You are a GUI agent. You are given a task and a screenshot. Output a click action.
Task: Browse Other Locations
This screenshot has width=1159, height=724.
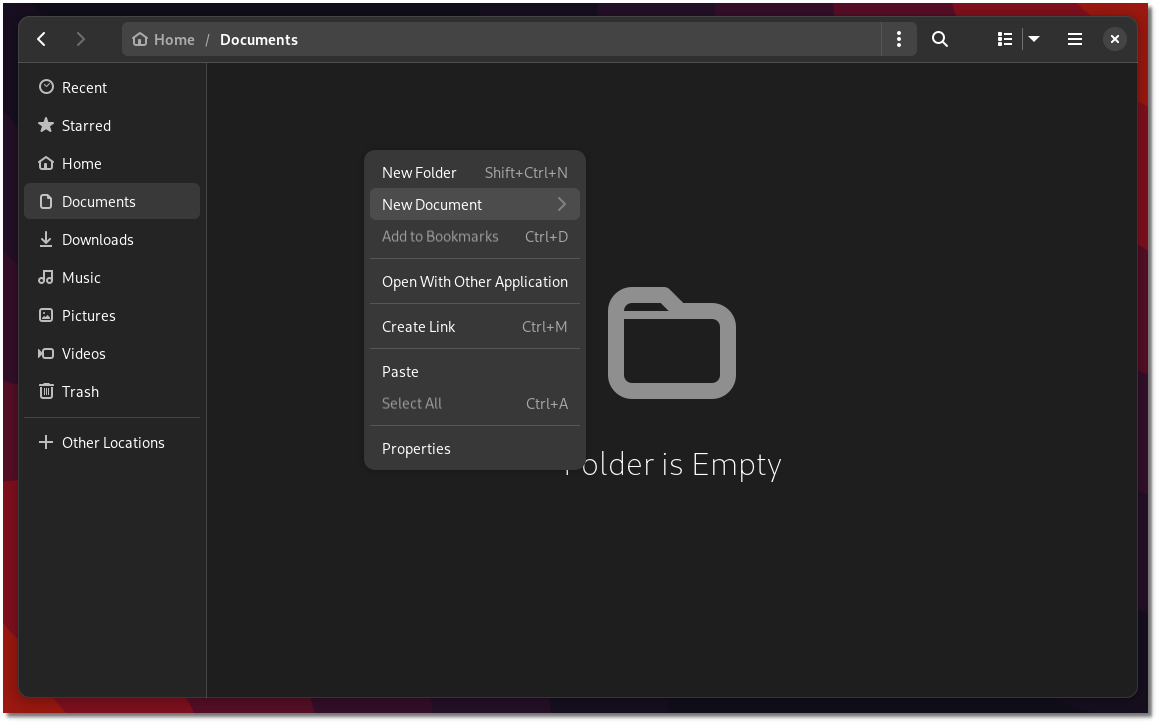click(x=112, y=442)
